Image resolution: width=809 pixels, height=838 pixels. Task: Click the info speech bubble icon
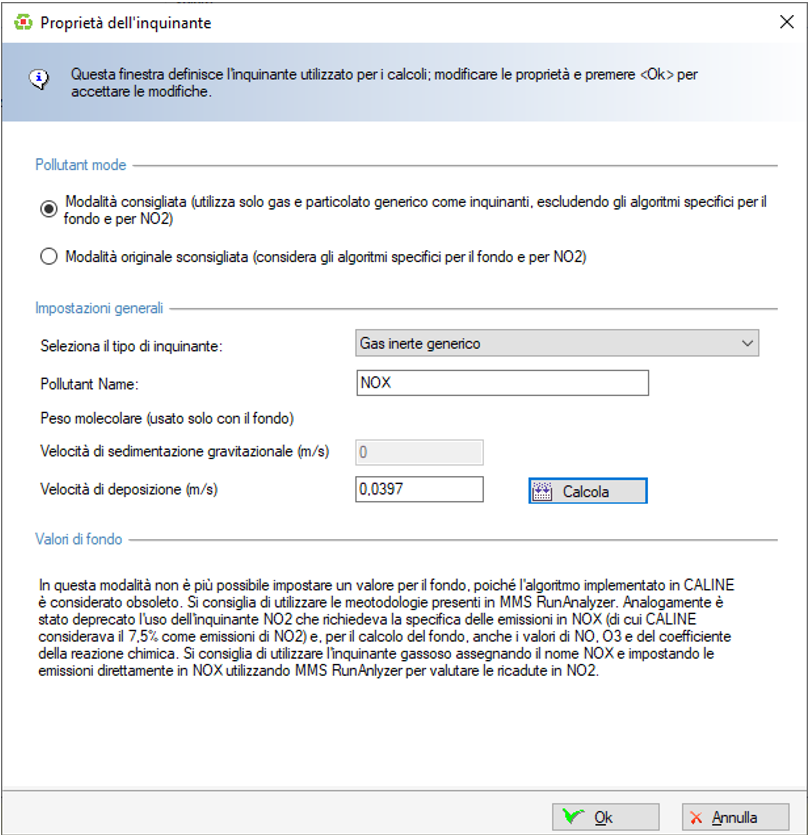[38, 80]
